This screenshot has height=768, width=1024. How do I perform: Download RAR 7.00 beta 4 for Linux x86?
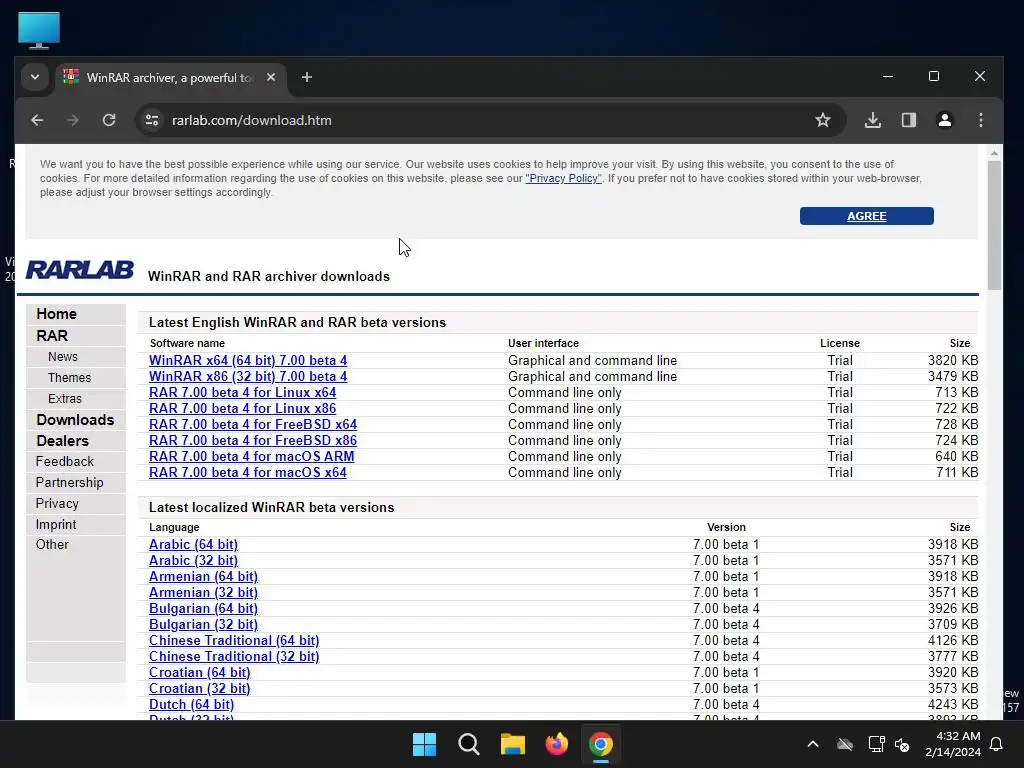[x=242, y=409]
